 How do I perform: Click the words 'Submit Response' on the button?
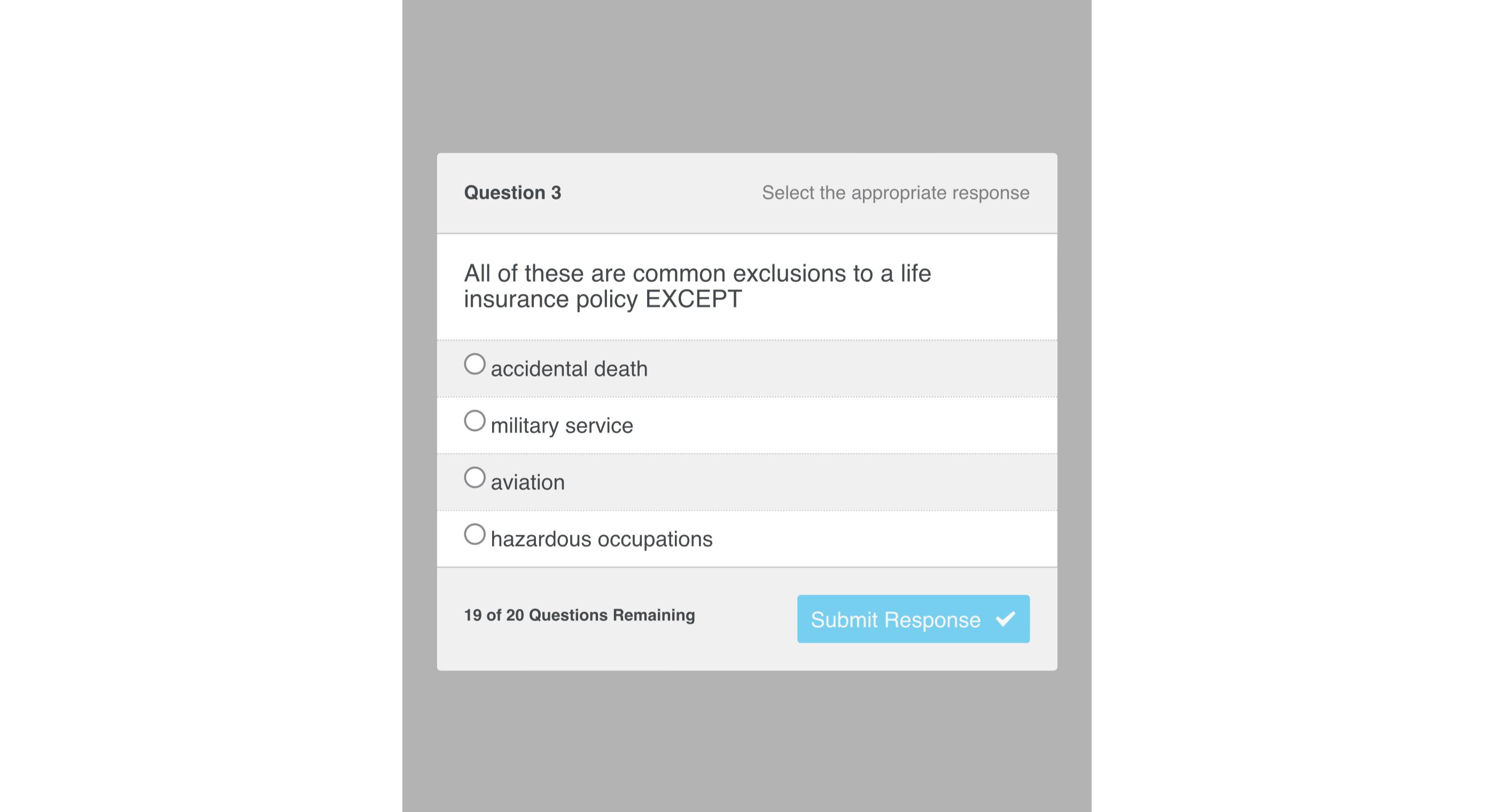point(896,620)
